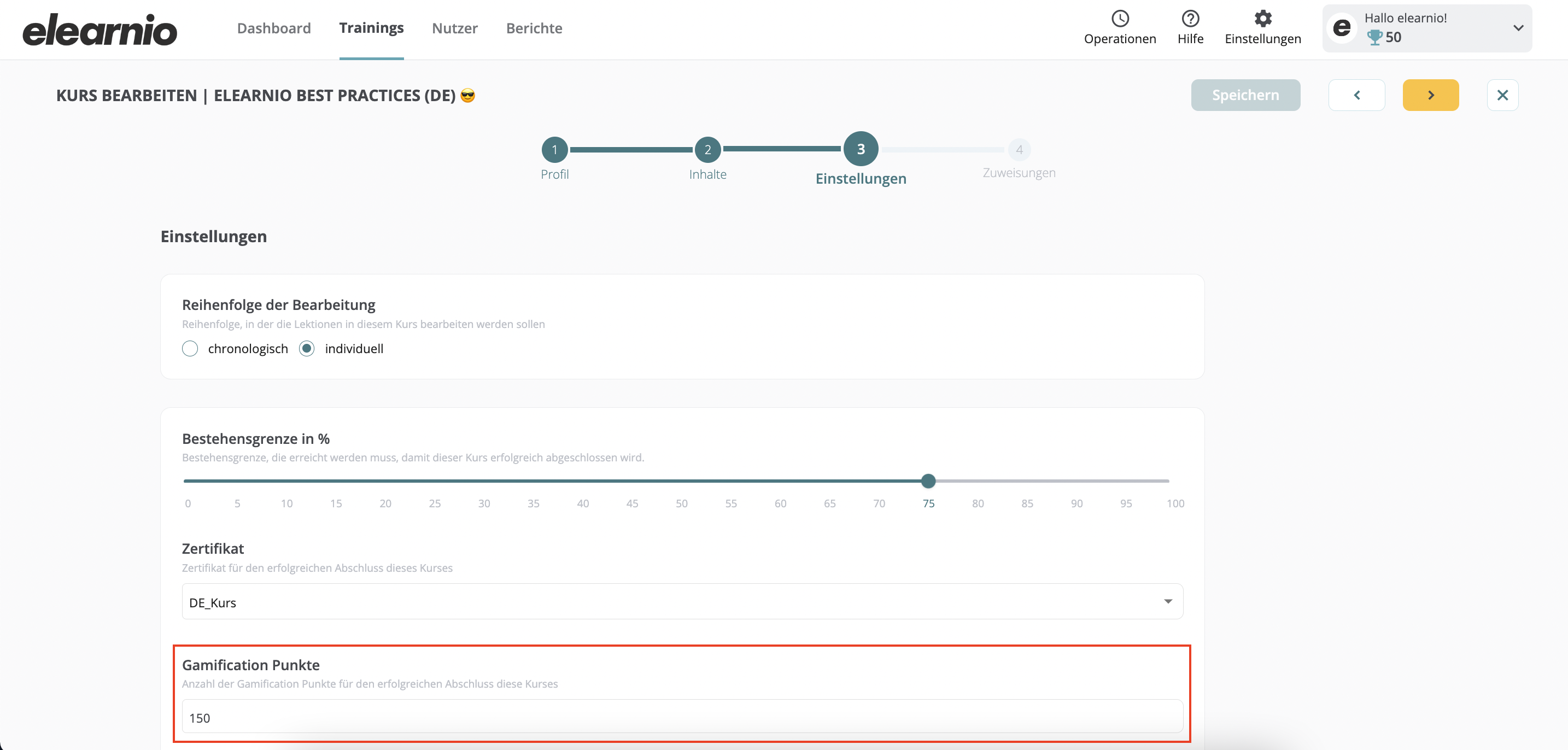Screen dimensions: 1568x750
Task: Click the Hilfe label
Action: coord(1190,39)
